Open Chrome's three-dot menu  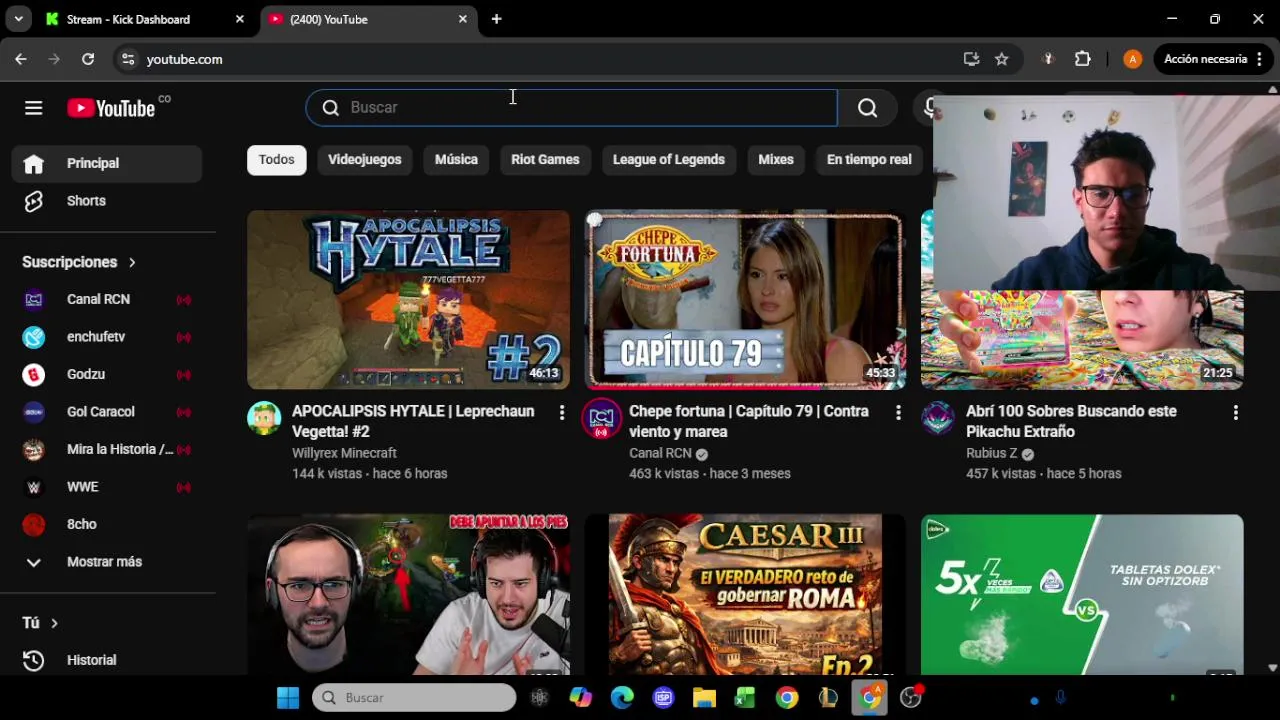coord(1259,59)
